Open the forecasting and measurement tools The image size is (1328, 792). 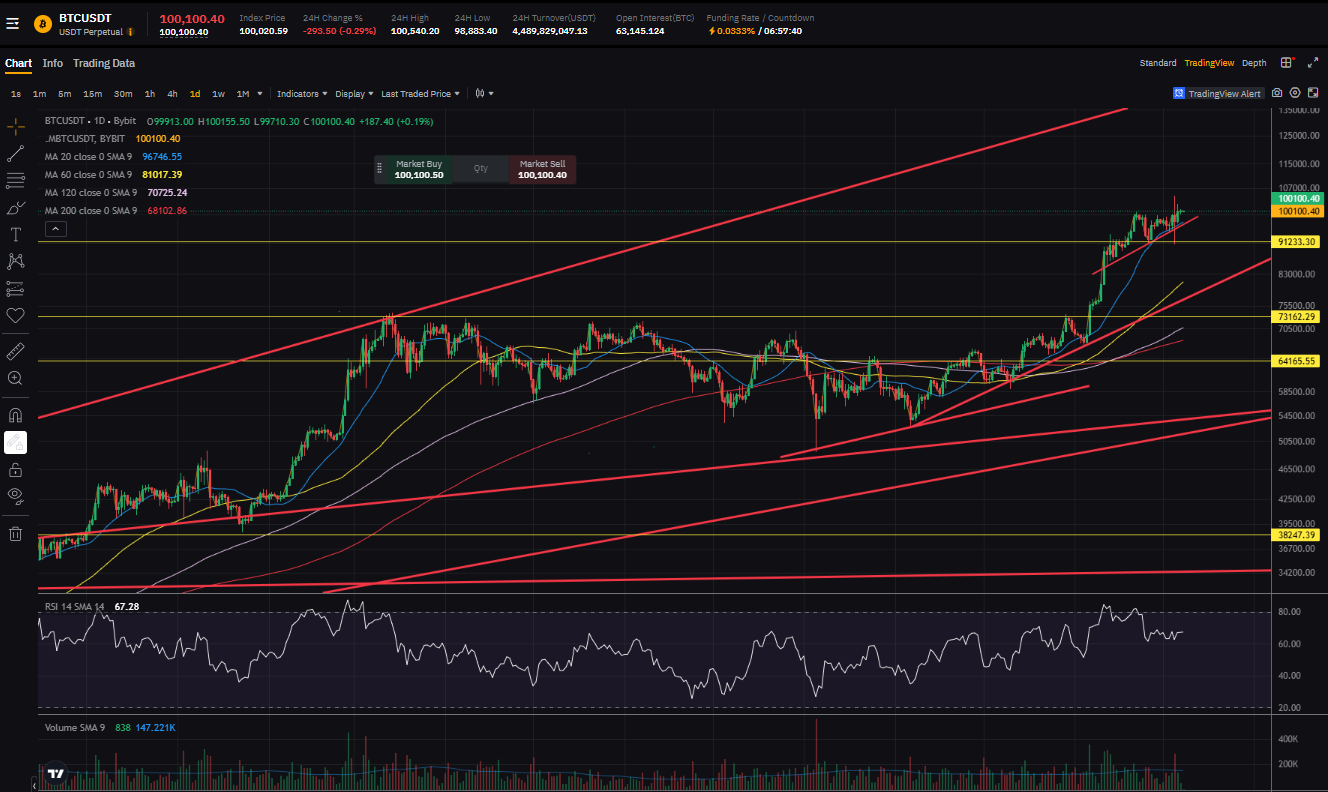point(15,289)
